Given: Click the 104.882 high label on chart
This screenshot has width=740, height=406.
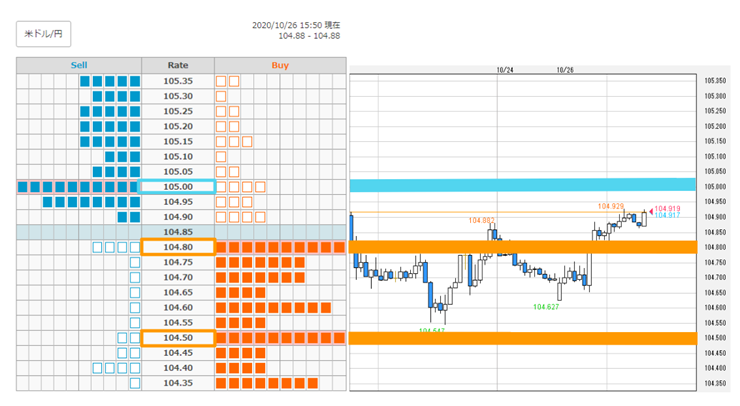Looking at the screenshot, I should click(x=481, y=220).
